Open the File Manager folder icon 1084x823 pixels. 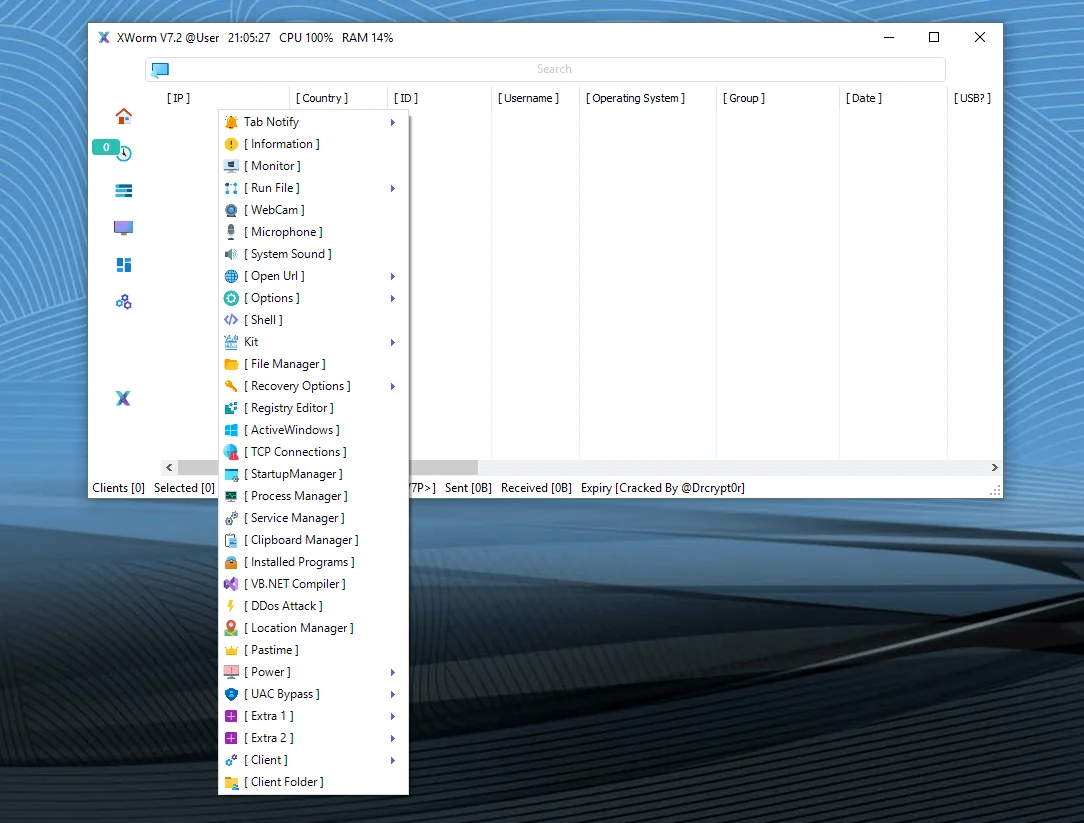click(232, 363)
